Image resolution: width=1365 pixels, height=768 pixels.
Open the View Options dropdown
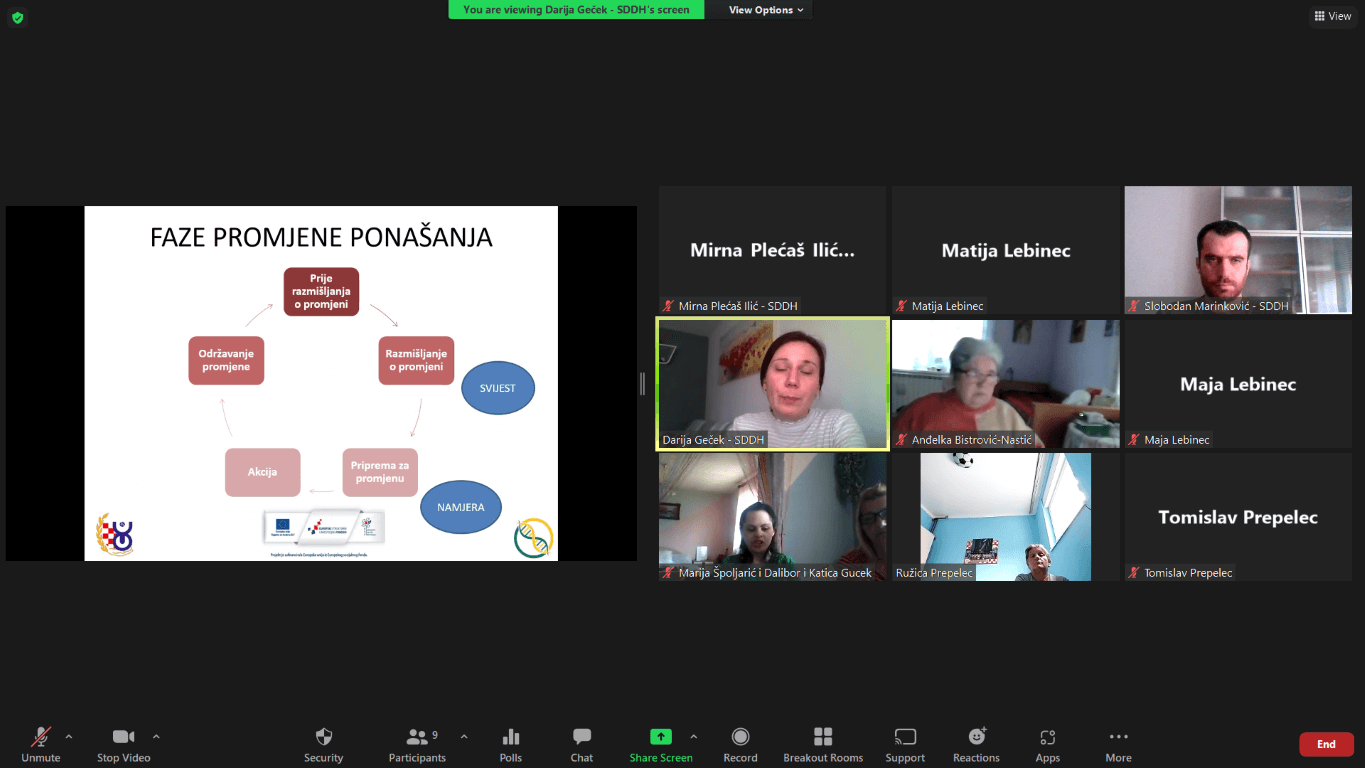(x=766, y=10)
